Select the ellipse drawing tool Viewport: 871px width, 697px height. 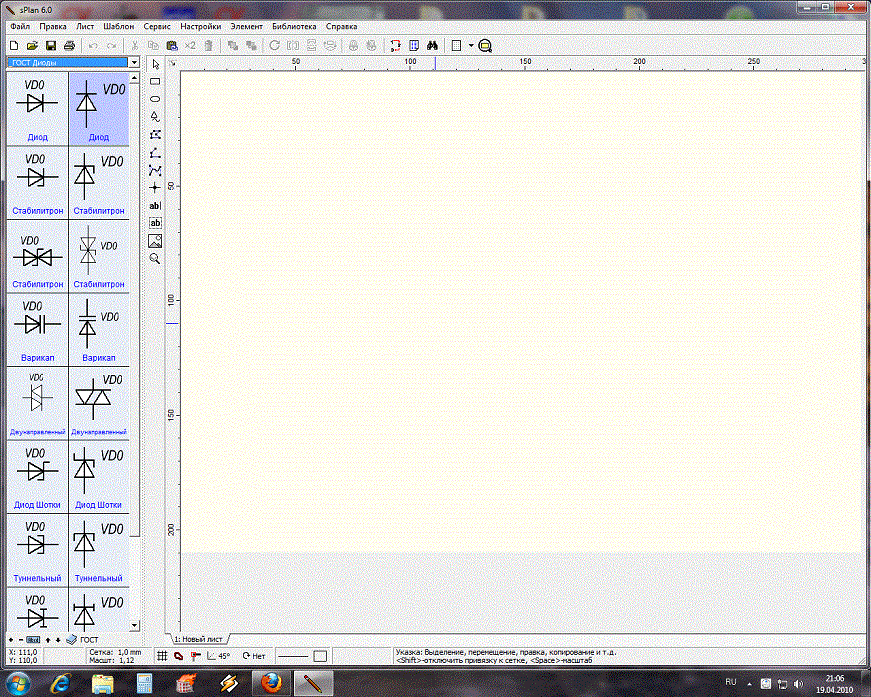coord(155,99)
